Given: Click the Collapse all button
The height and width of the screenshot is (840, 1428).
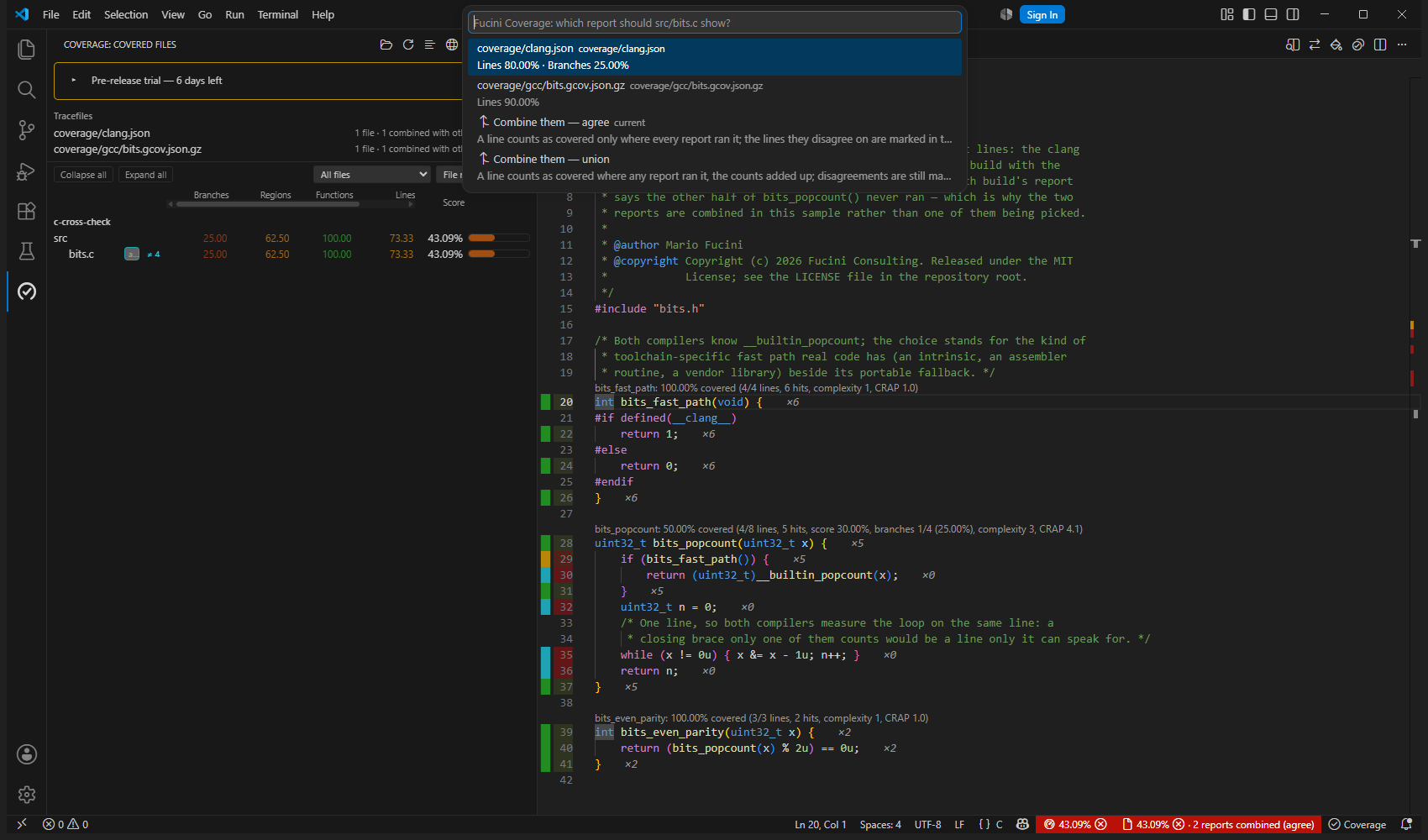Looking at the screenshot, I should click(x=83, y=175).
